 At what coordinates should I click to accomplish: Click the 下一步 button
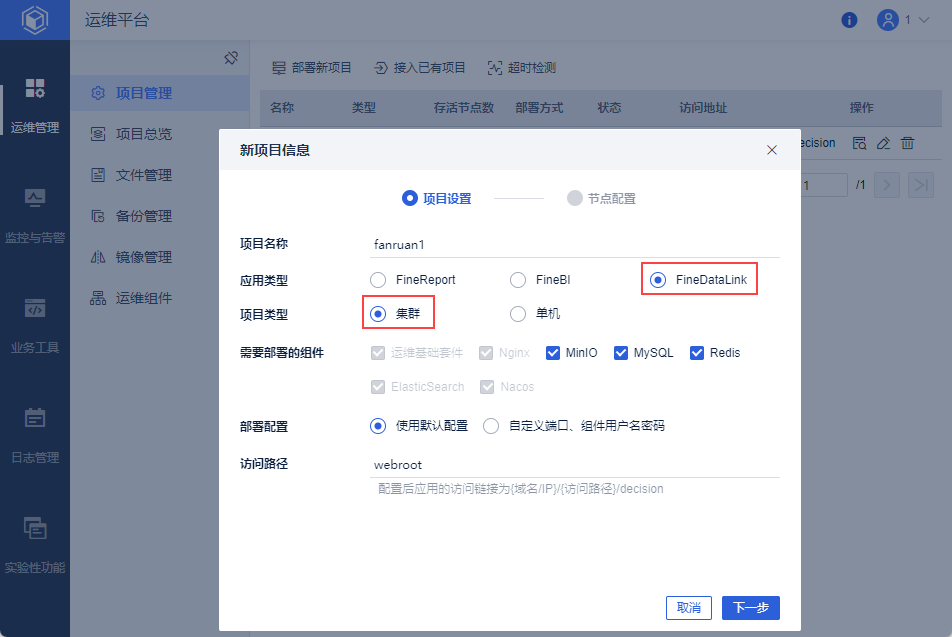point(750,608)
